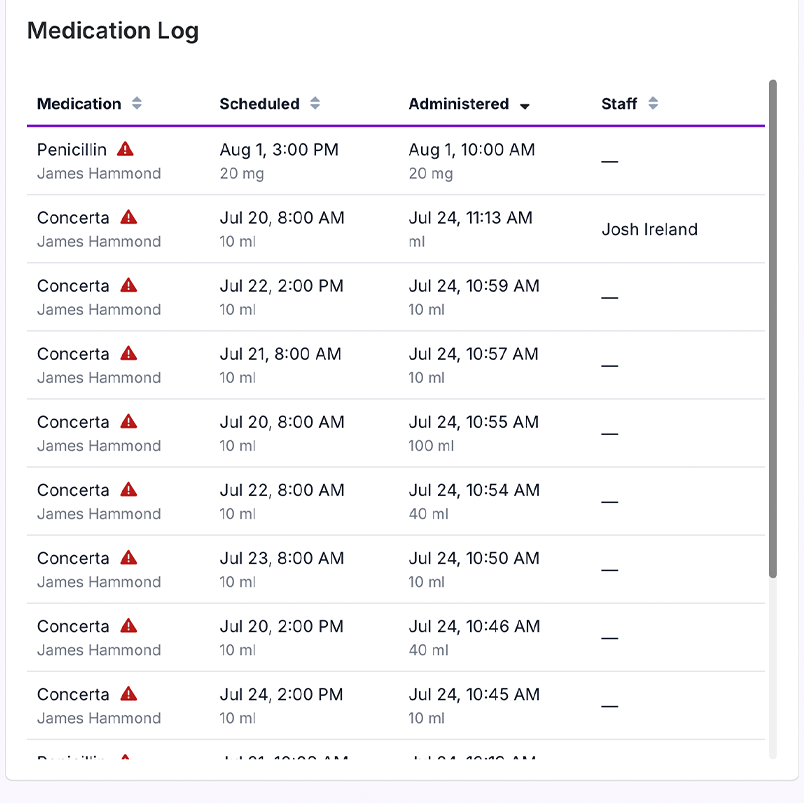Click the warning triangle on the Jul 22, 2:00 PM Concerta row
Screen dimensions: 804x803
click(128, 285)
